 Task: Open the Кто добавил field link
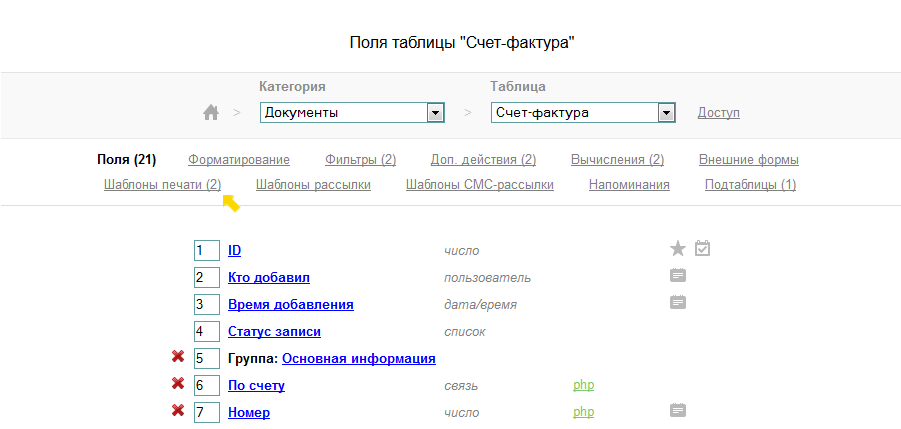(x=269, y=277)
